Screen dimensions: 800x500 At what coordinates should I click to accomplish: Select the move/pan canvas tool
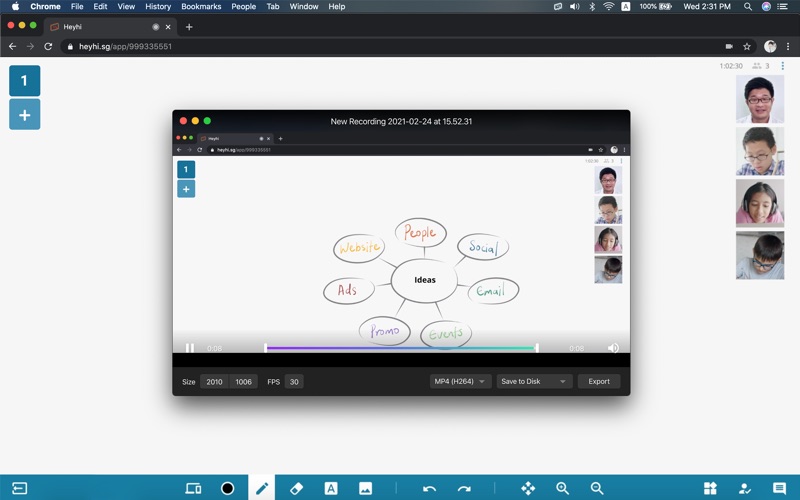[x=528, y=488]
